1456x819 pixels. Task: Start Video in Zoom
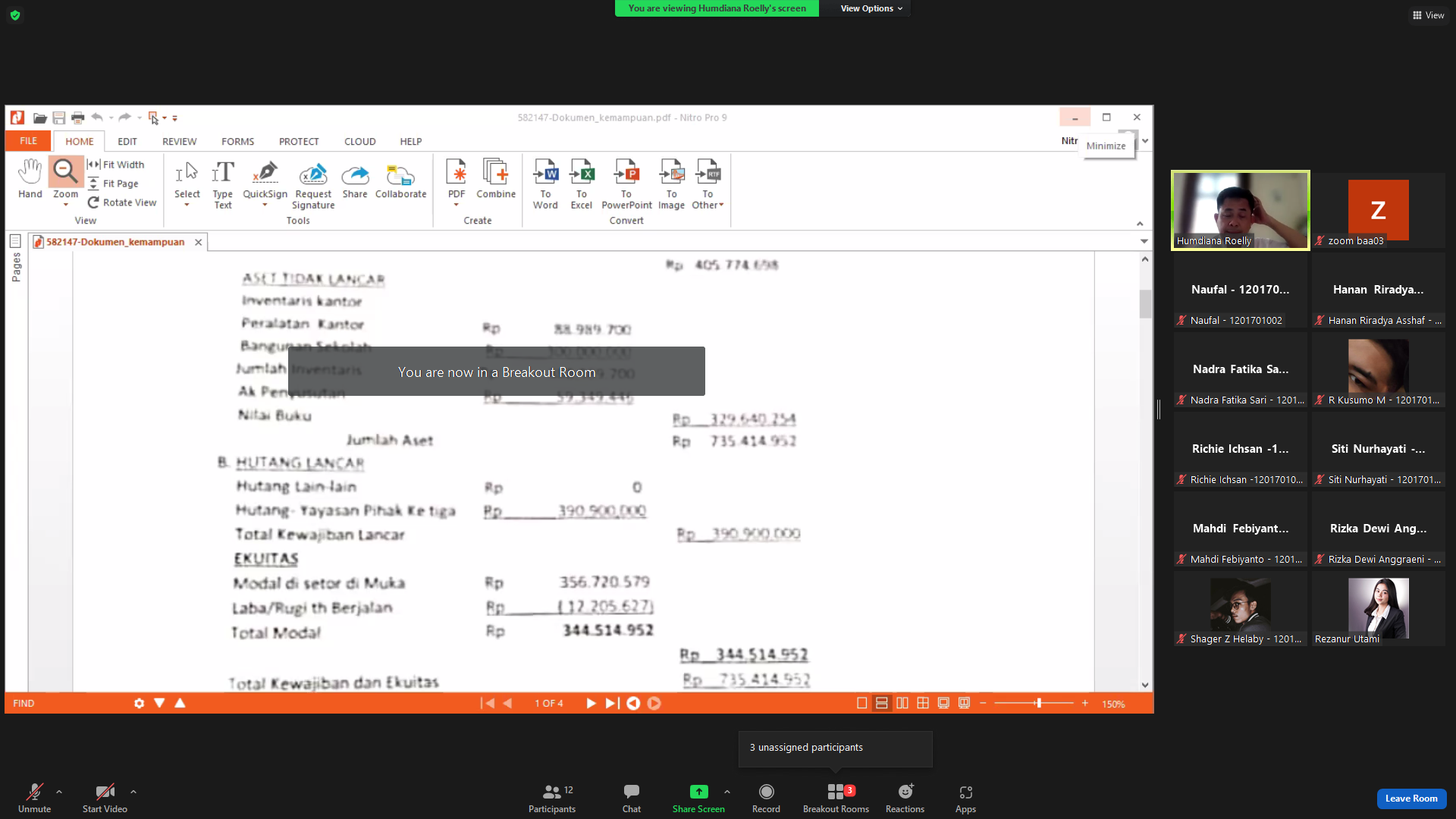pos(105,799)
